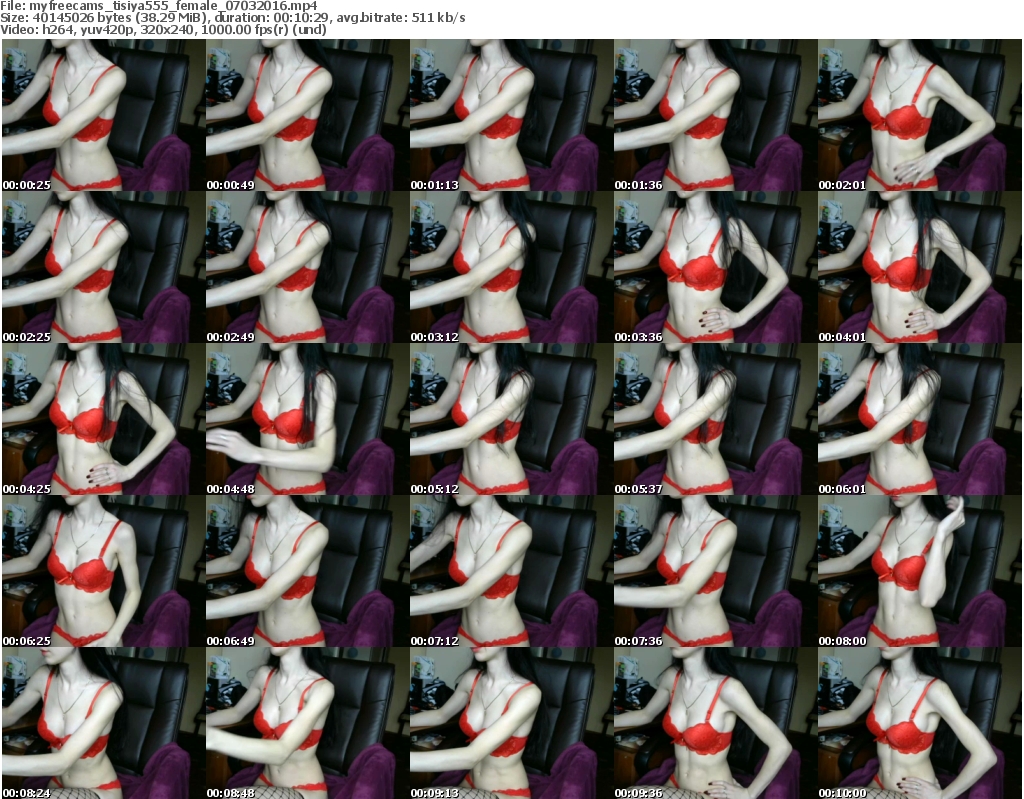Click the 'Video: h264, yuv420p' info line
The height and width of the screenshot is (799, 1024).
163,29
